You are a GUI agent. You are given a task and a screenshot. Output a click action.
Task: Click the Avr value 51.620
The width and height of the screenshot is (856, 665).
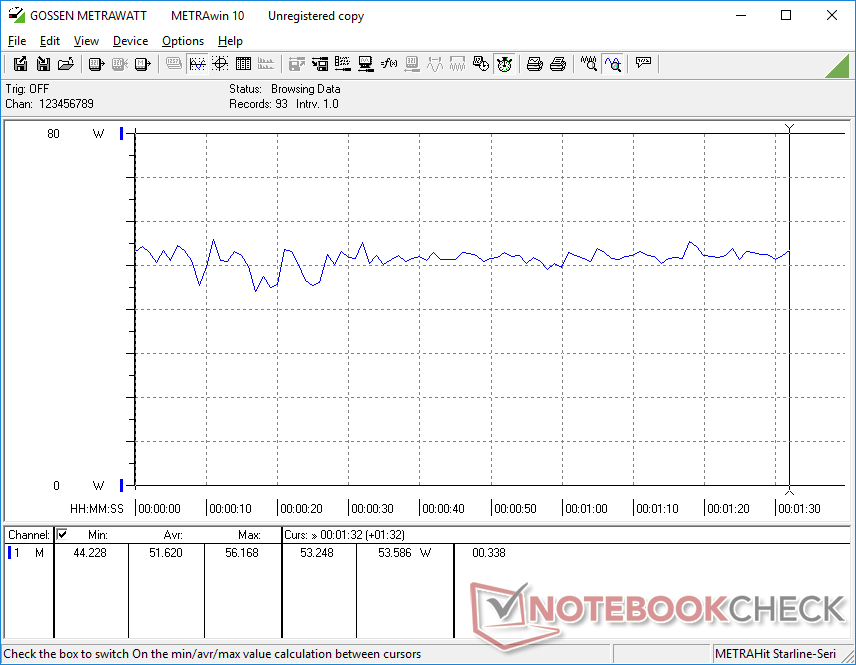coord(166,553)
